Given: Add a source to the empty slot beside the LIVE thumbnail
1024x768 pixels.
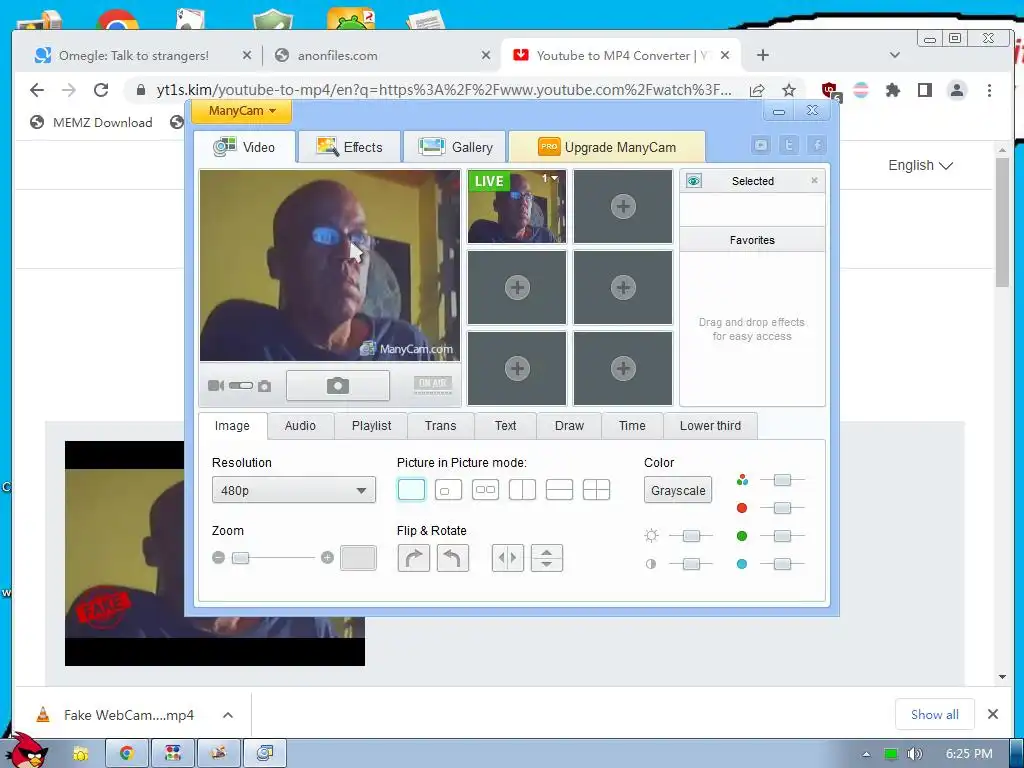Looking at the screenshot, I should point(623,207).
